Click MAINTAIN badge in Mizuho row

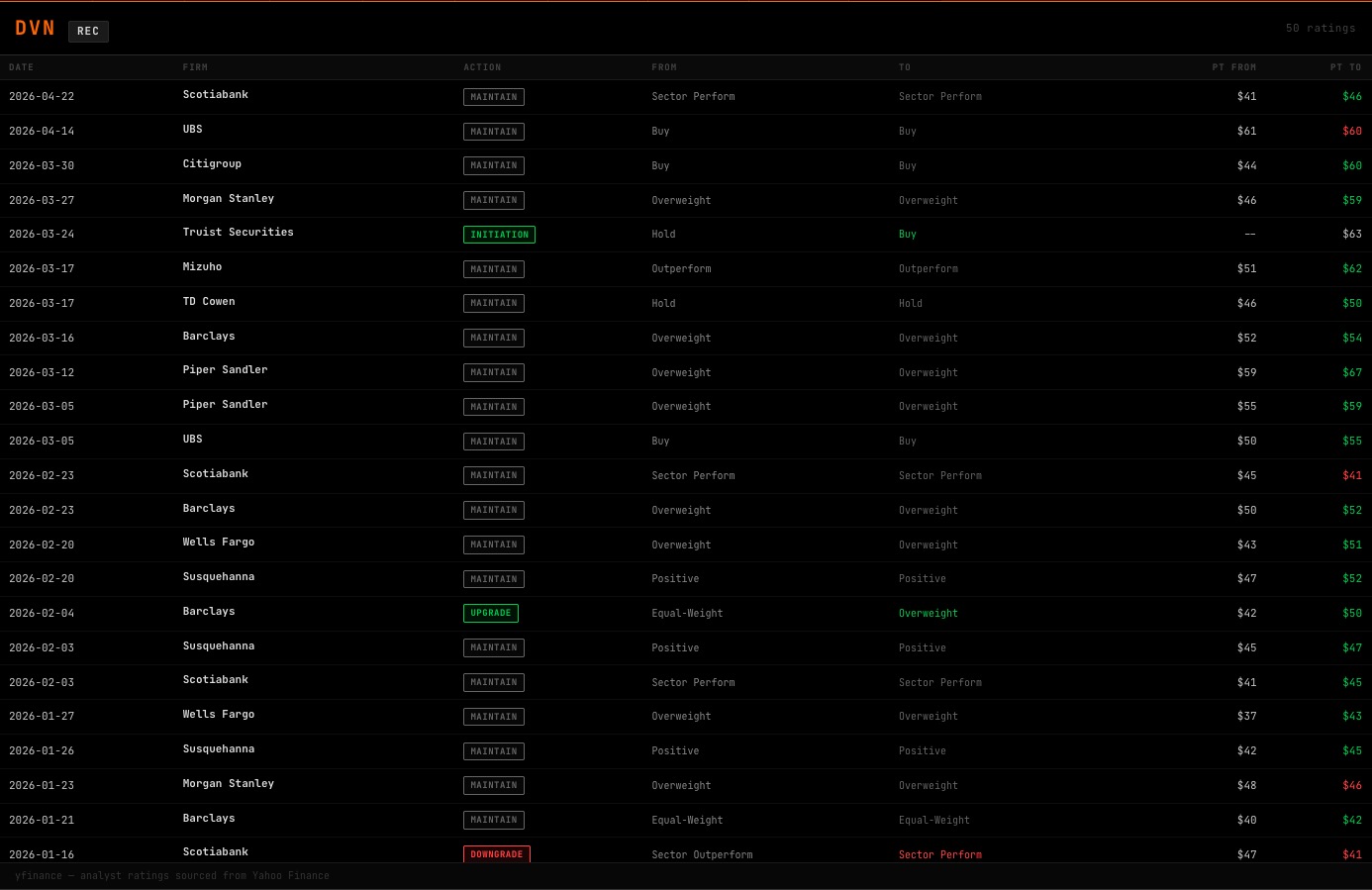click(x=494, y=269)
